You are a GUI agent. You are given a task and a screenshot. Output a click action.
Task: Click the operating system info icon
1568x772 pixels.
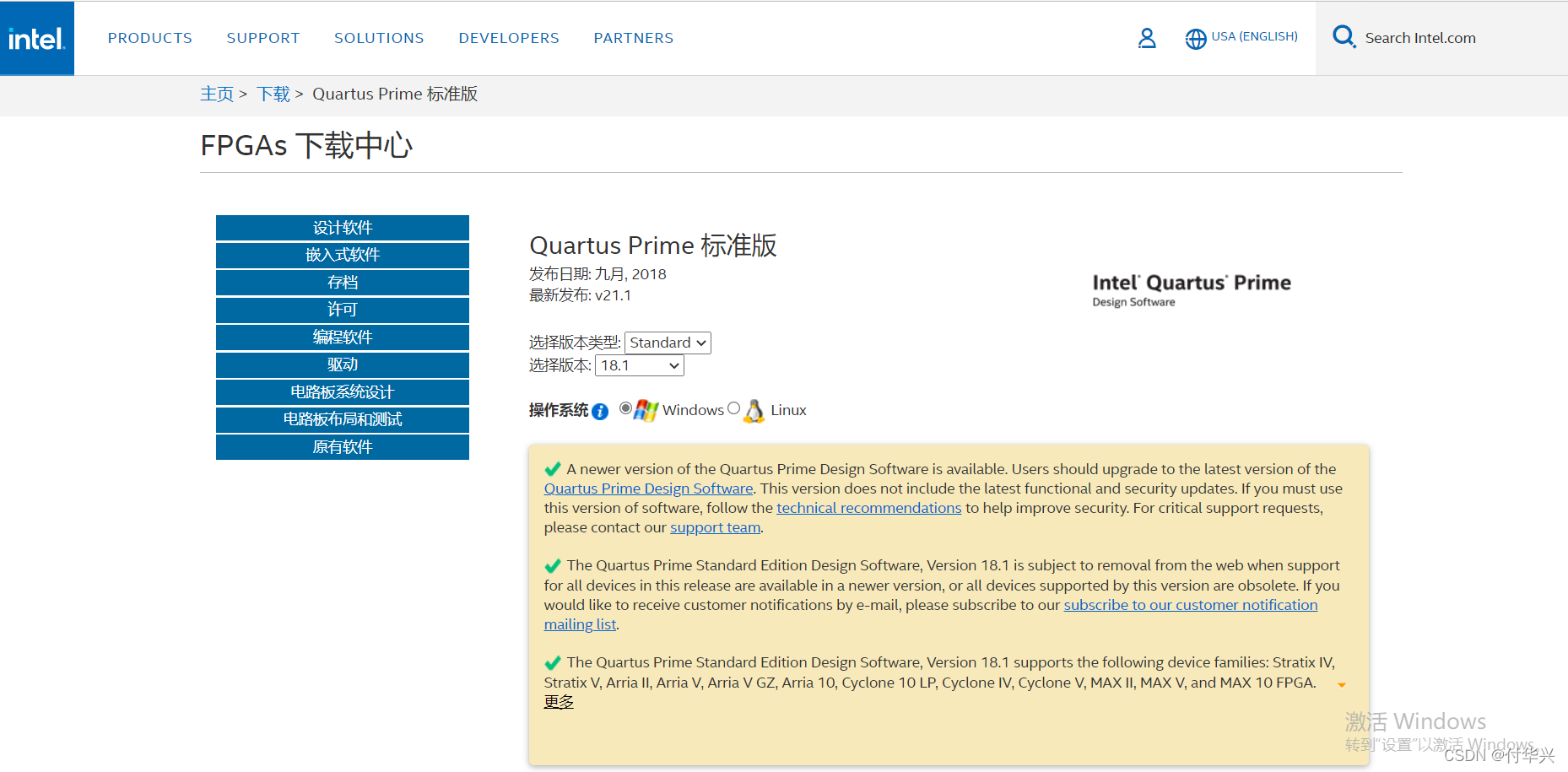point(600,411)
